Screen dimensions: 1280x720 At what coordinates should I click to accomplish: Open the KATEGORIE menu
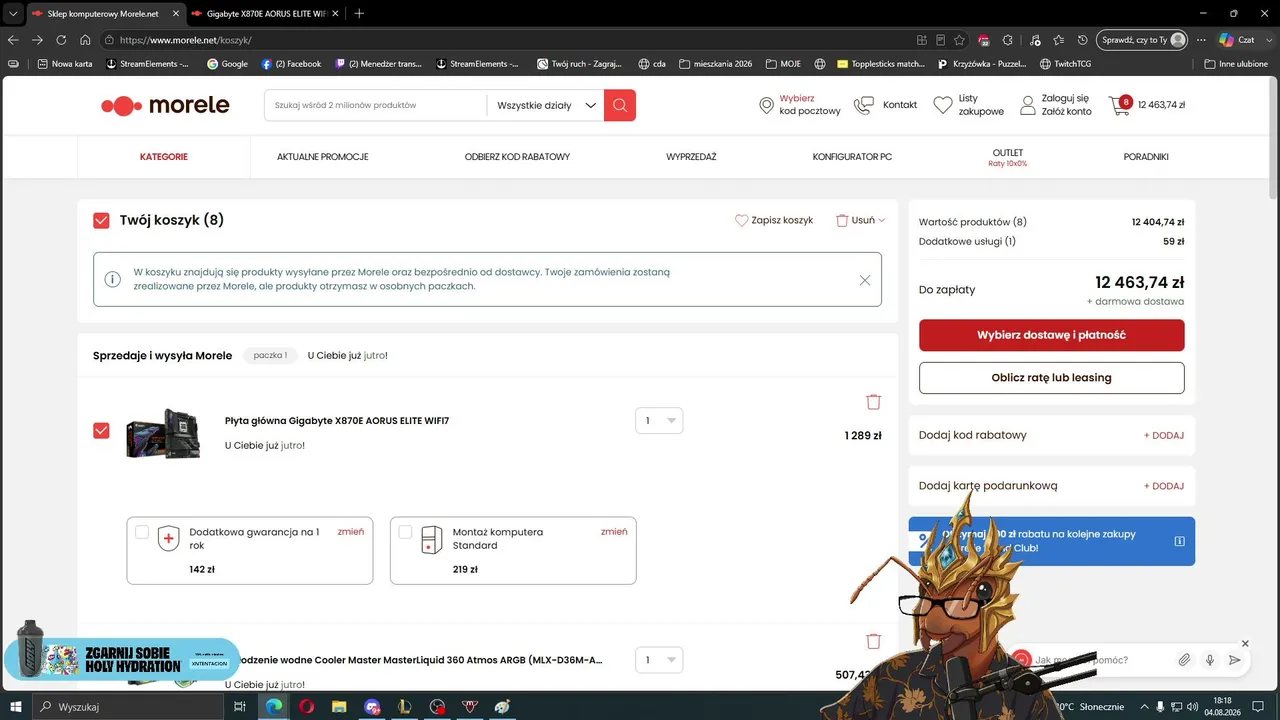pyautogui.click(x=164, y=157)
